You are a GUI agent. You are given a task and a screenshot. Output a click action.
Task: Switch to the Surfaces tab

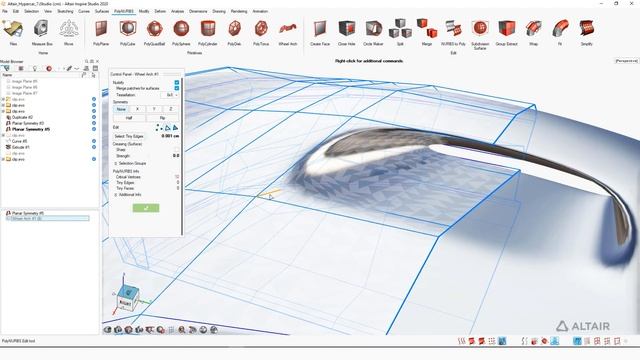coord(102,11)
